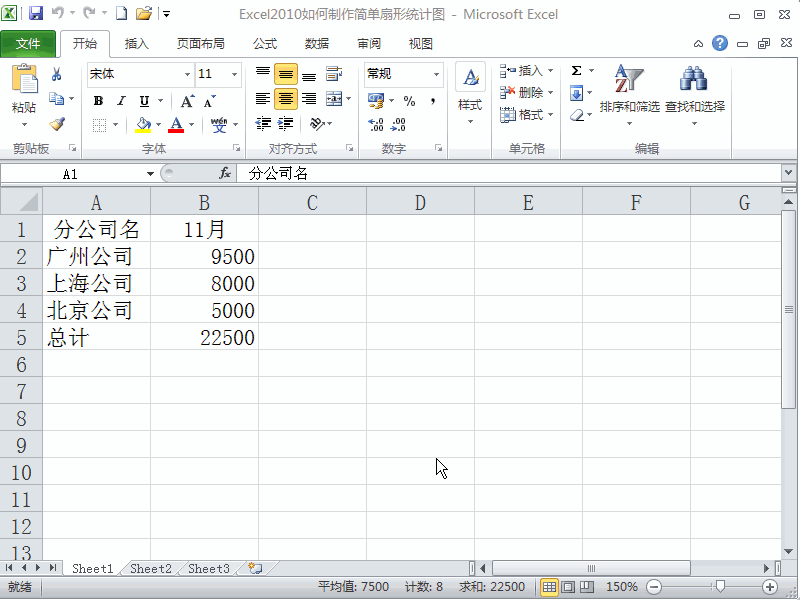Screen dimensions: 800x600
Task: Toggle bold formatting on
Action: coord(98,101)
